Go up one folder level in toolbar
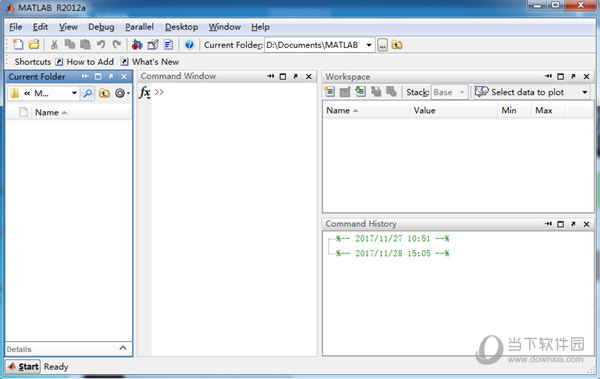The image size is (600, 379). tap(397, 45)
